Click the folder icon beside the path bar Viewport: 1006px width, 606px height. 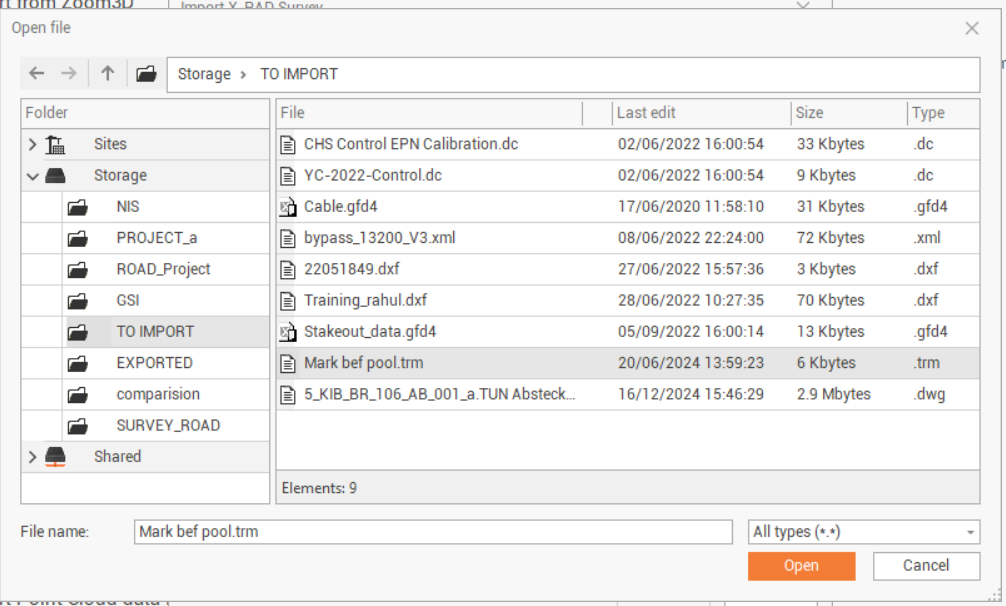[146, 73]
